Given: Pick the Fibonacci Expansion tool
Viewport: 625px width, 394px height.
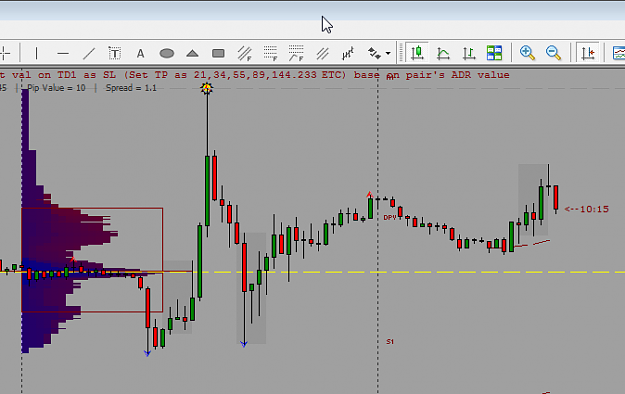Looking at the screenshot, I should tap(296, 53).
